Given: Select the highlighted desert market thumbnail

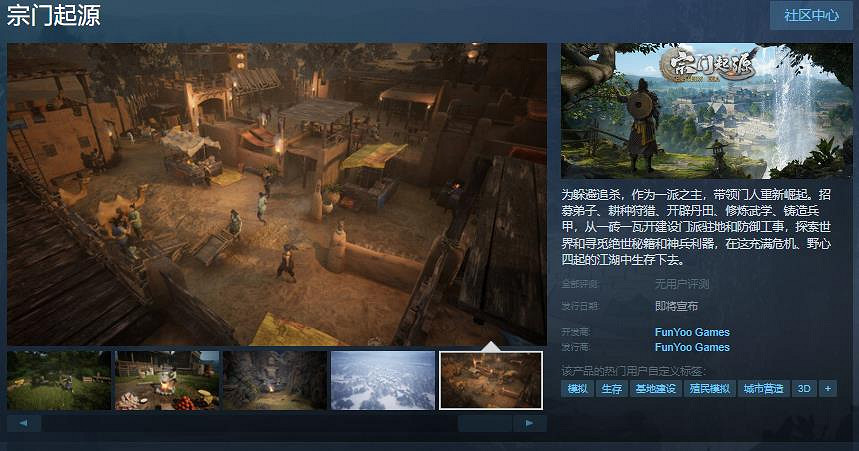Looking at the screenshot, I should coord(491,381).
